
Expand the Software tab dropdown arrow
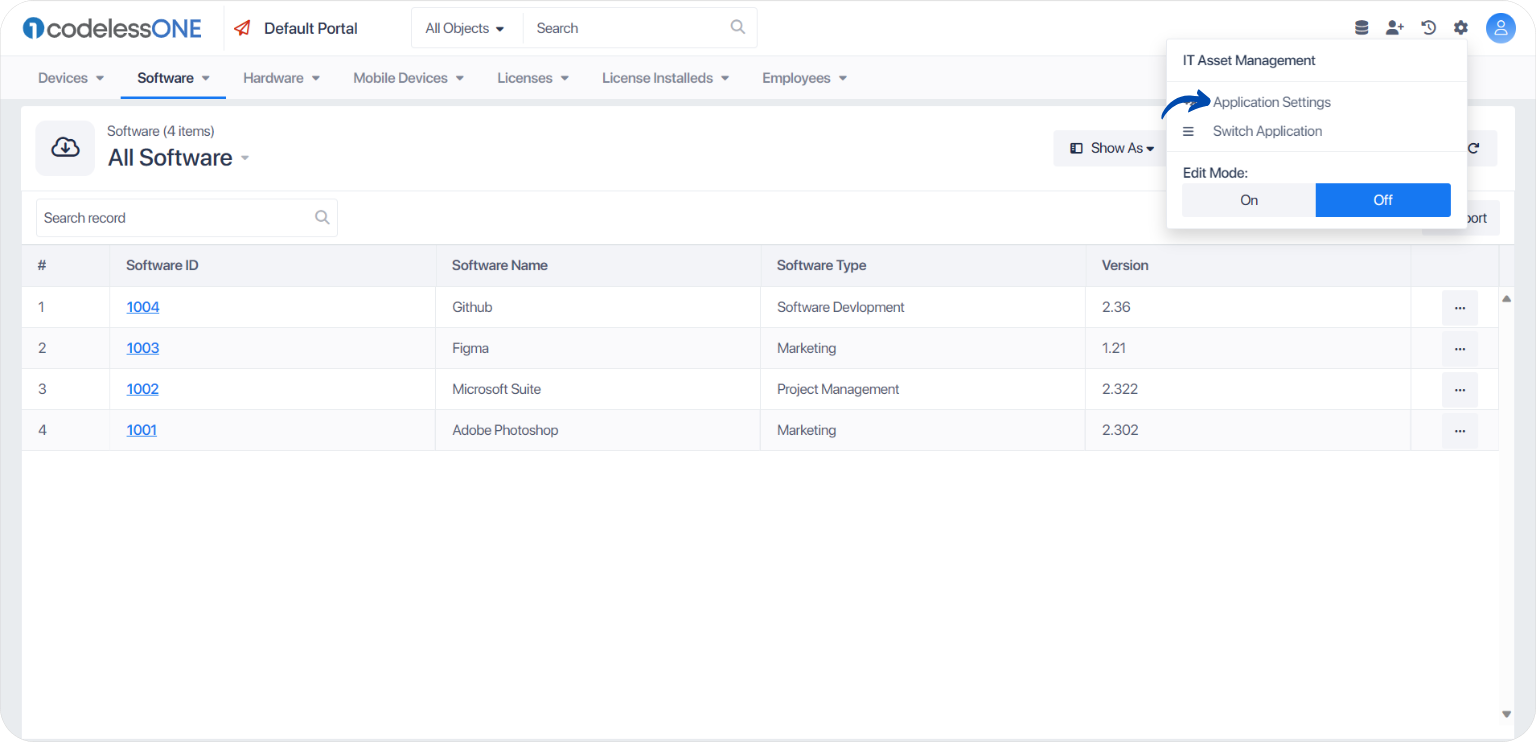(x=206, y=78)
